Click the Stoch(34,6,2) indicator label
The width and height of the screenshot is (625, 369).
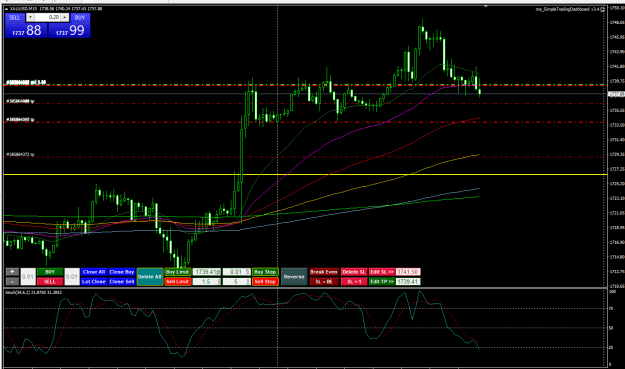pos(33,292)
